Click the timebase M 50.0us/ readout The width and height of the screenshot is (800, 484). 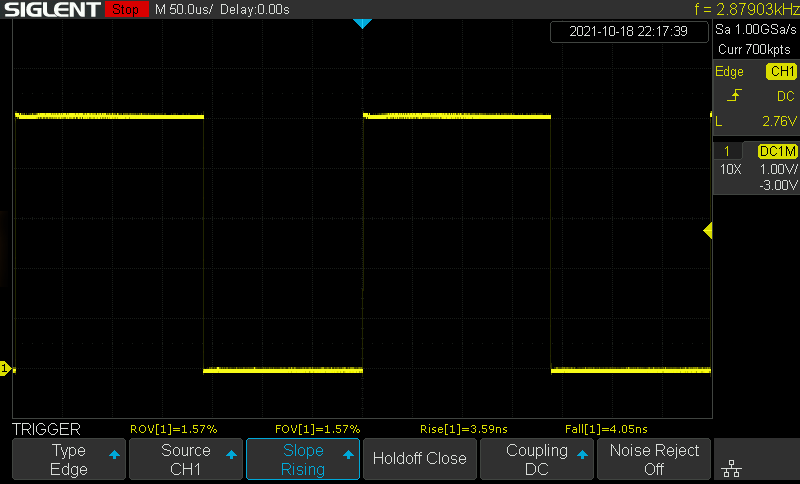pos(184,10)
